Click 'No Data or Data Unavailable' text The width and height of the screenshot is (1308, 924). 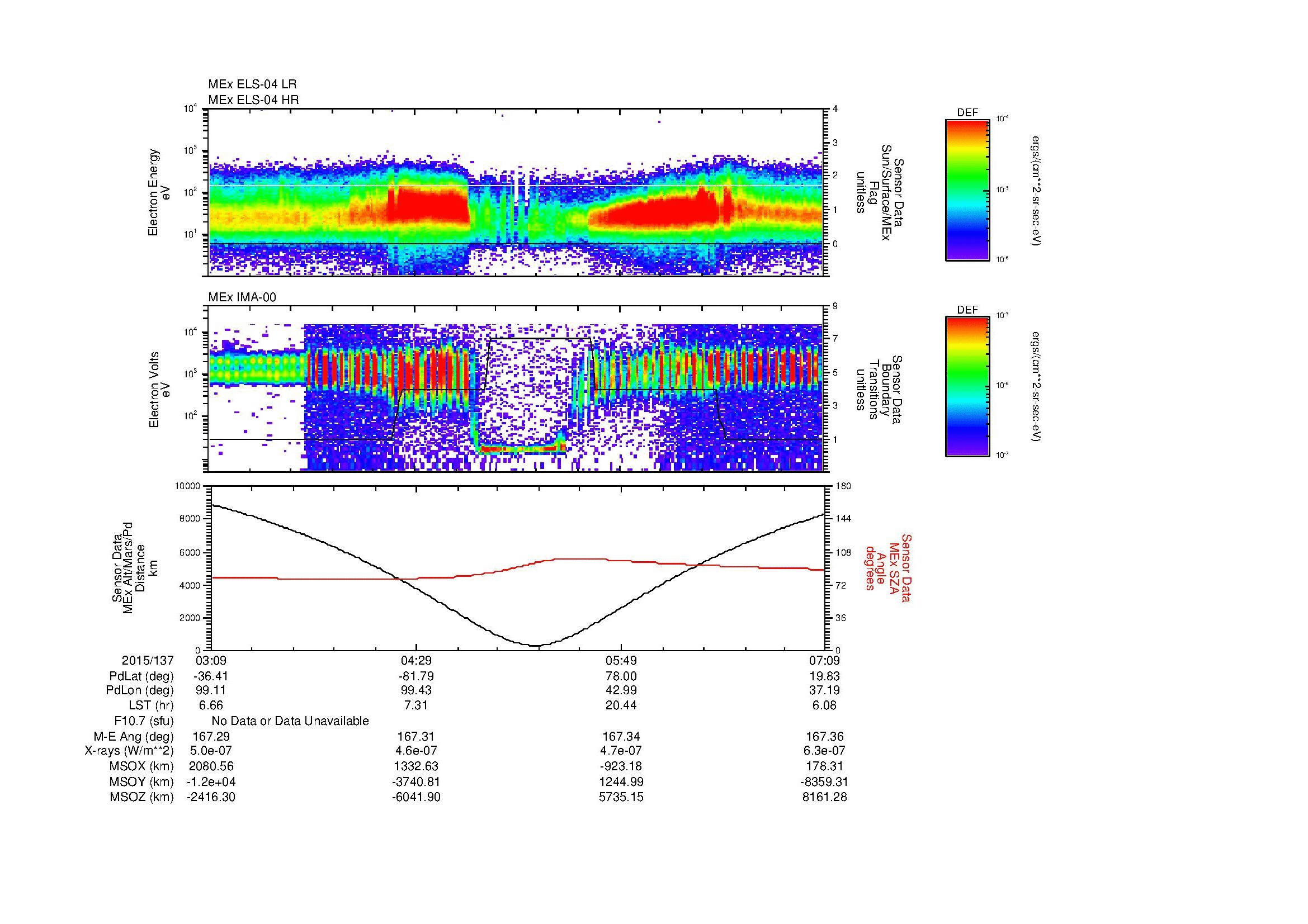(x=290, y=721)
